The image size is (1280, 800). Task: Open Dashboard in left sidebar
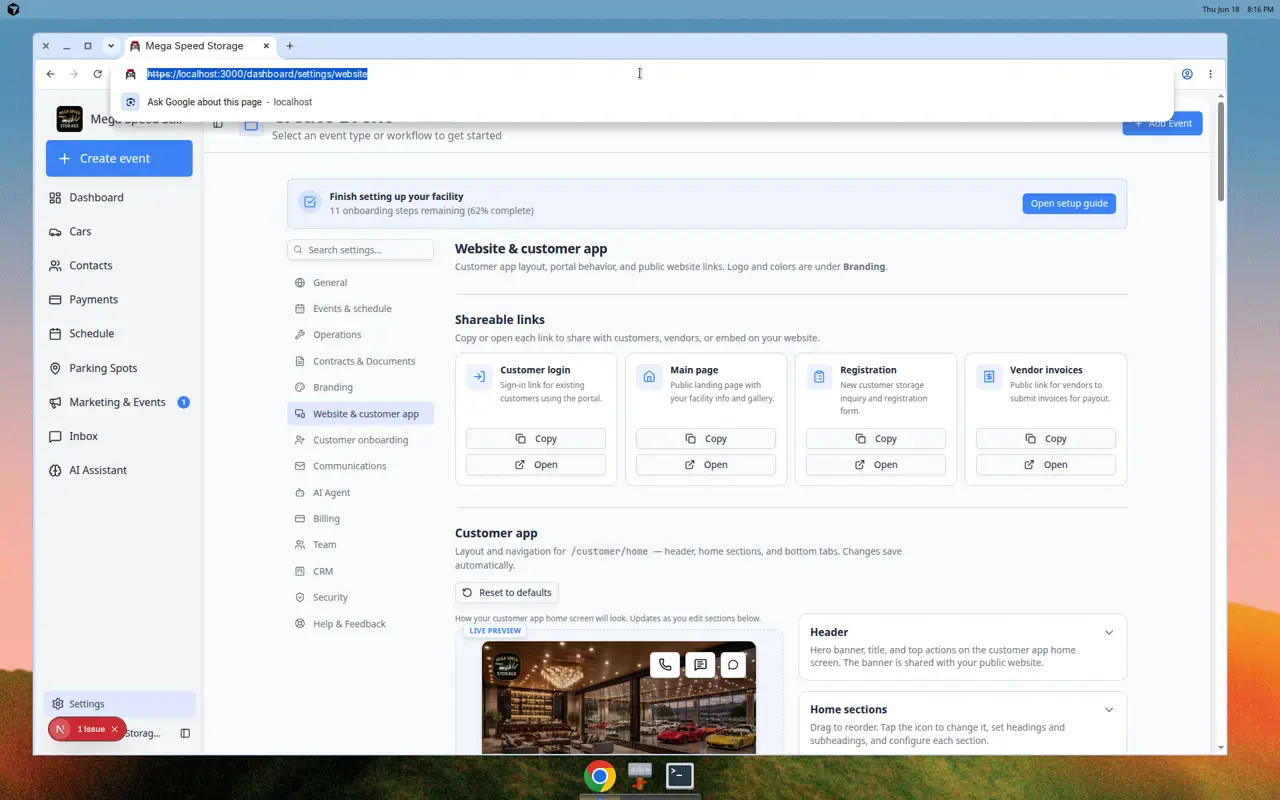point(119,197)
